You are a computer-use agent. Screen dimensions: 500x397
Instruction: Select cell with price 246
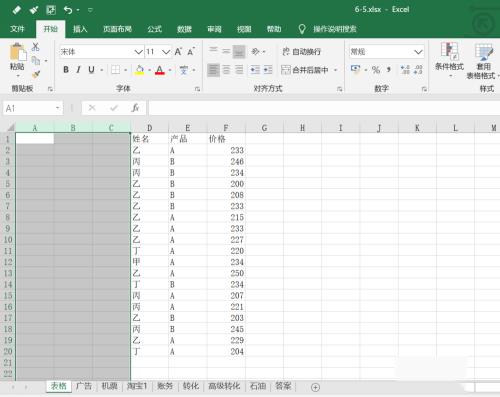226,162
